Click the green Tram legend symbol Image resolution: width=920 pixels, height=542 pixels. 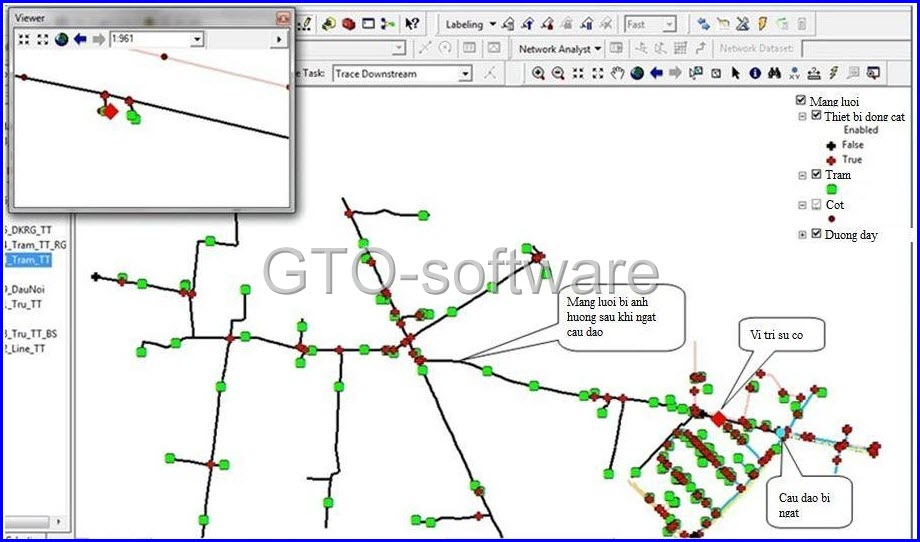(831, 189)
